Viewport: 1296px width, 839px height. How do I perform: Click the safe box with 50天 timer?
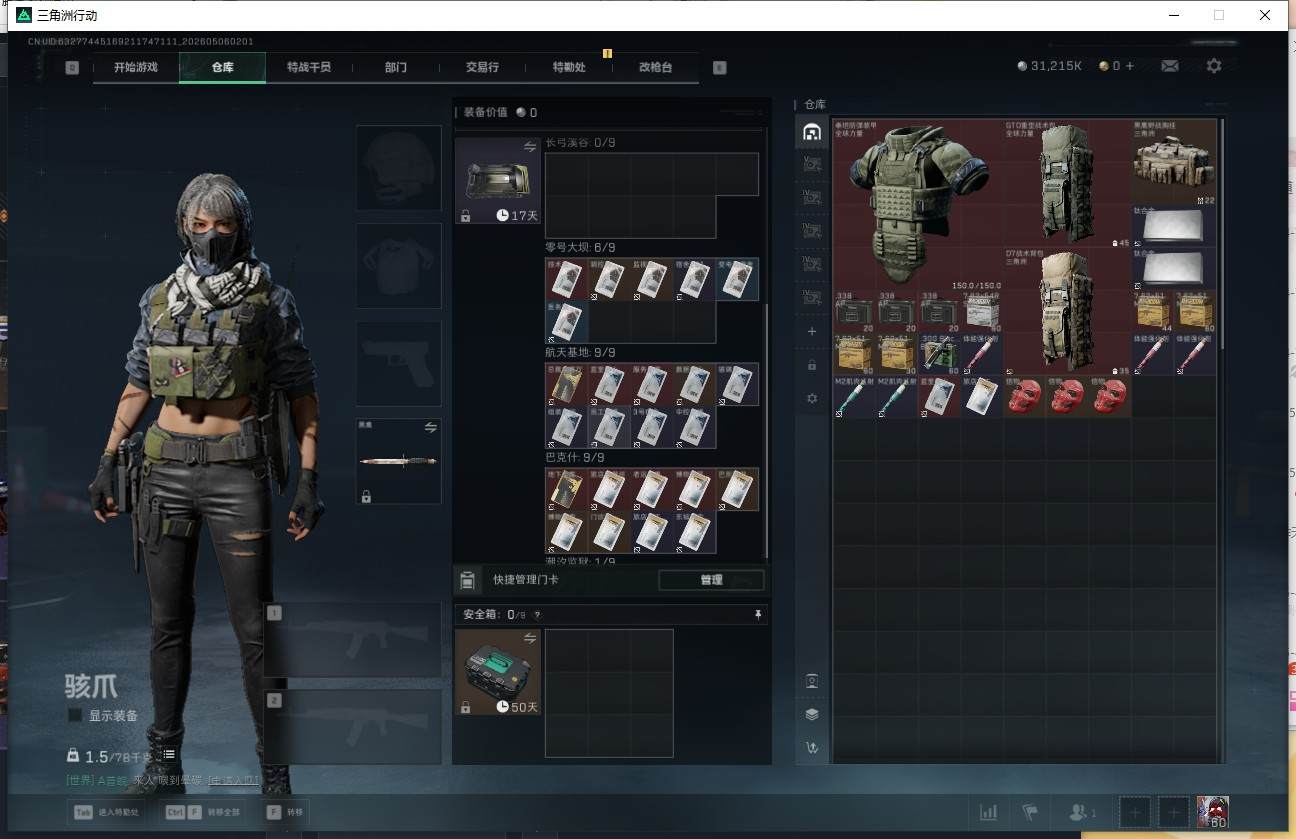click(498, 672)
